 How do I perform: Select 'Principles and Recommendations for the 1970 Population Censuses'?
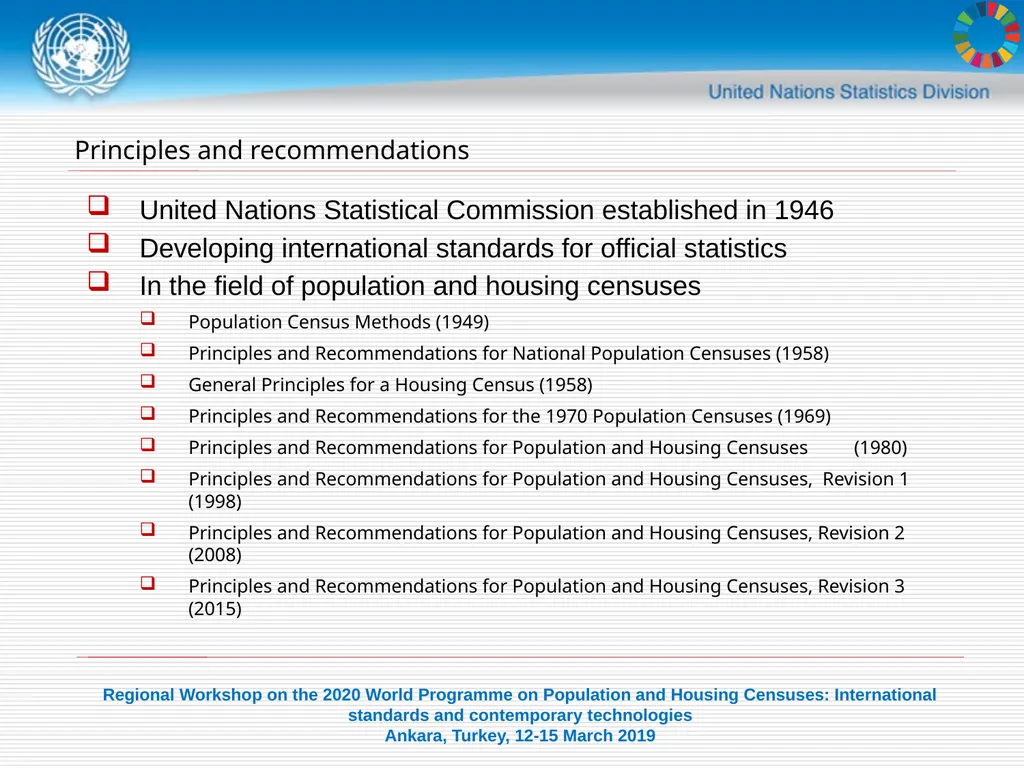pos(481,416)
